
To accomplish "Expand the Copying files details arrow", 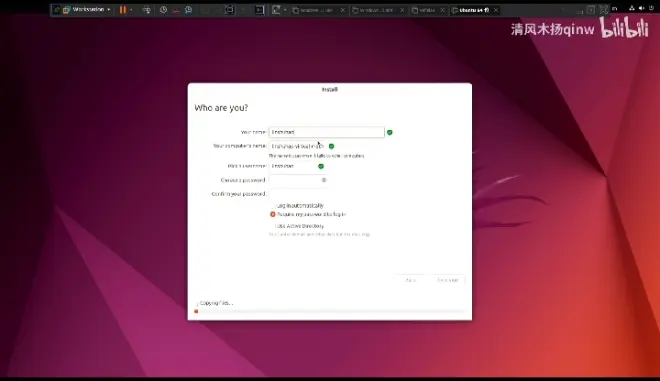I will click(197, 304).
